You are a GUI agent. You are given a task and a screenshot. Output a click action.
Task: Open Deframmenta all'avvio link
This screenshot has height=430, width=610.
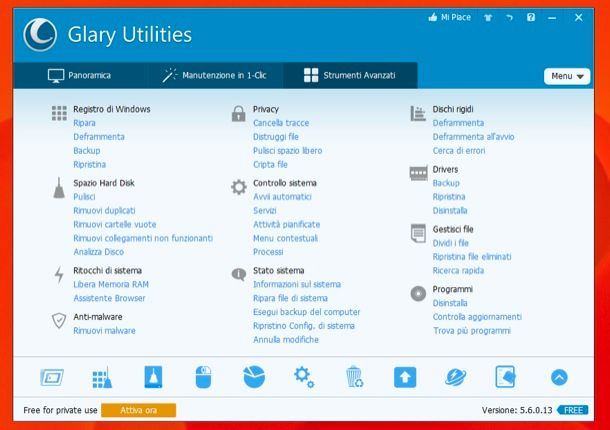pos(473,137)
